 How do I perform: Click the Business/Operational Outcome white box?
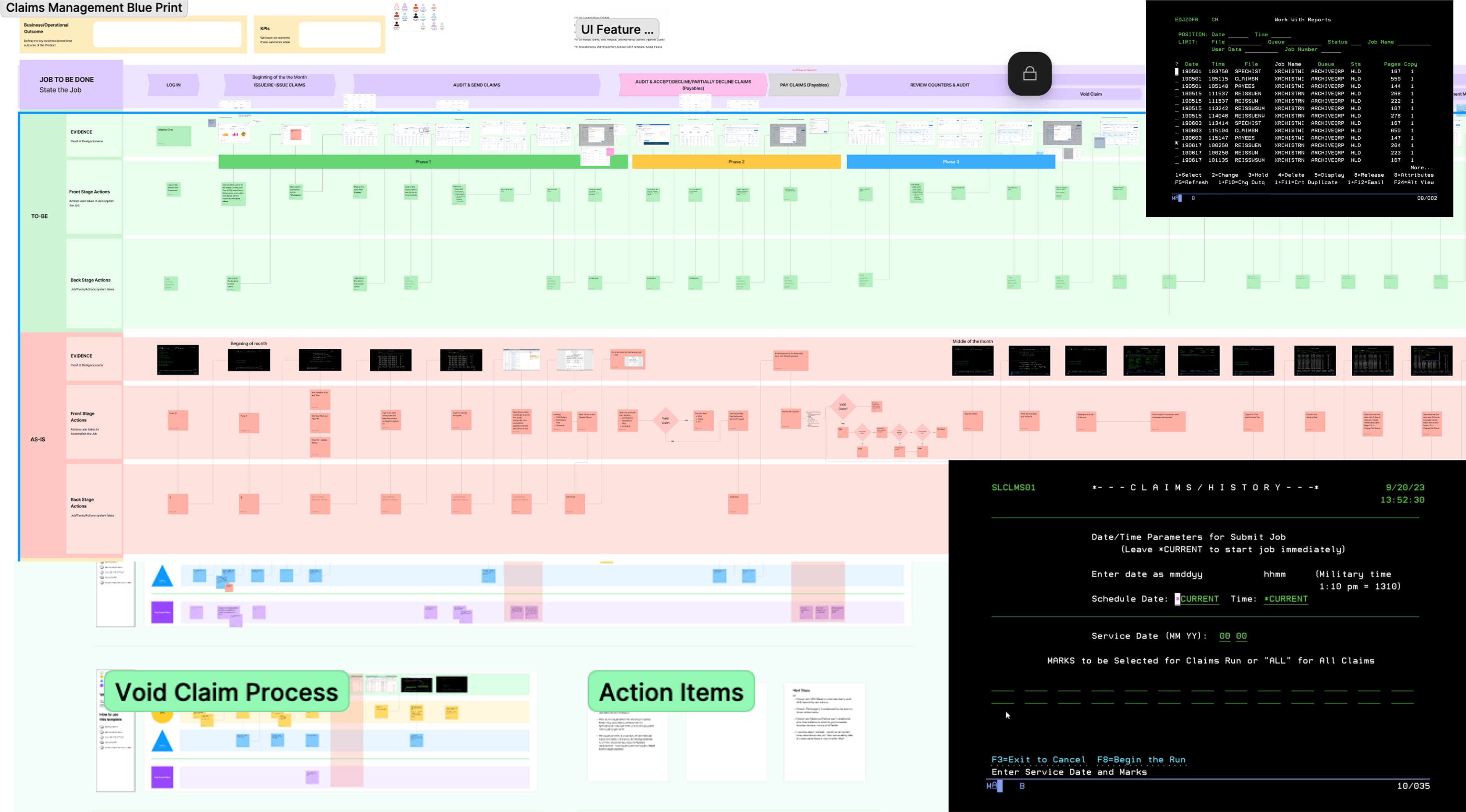coord(167,35)
